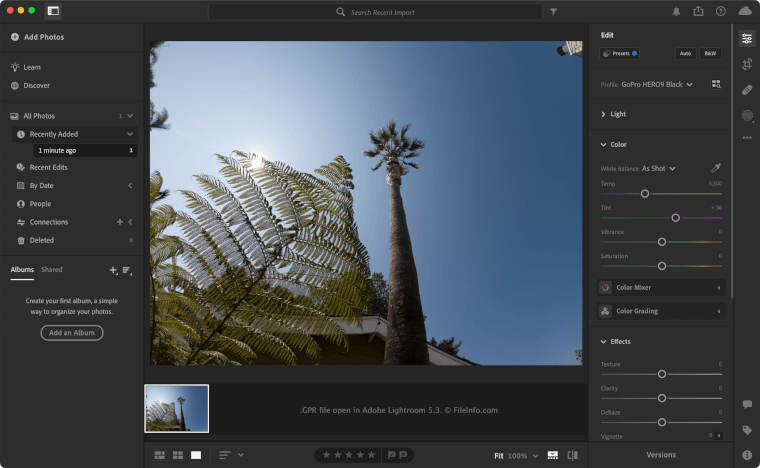Expand the Light panel

[618, 114]
